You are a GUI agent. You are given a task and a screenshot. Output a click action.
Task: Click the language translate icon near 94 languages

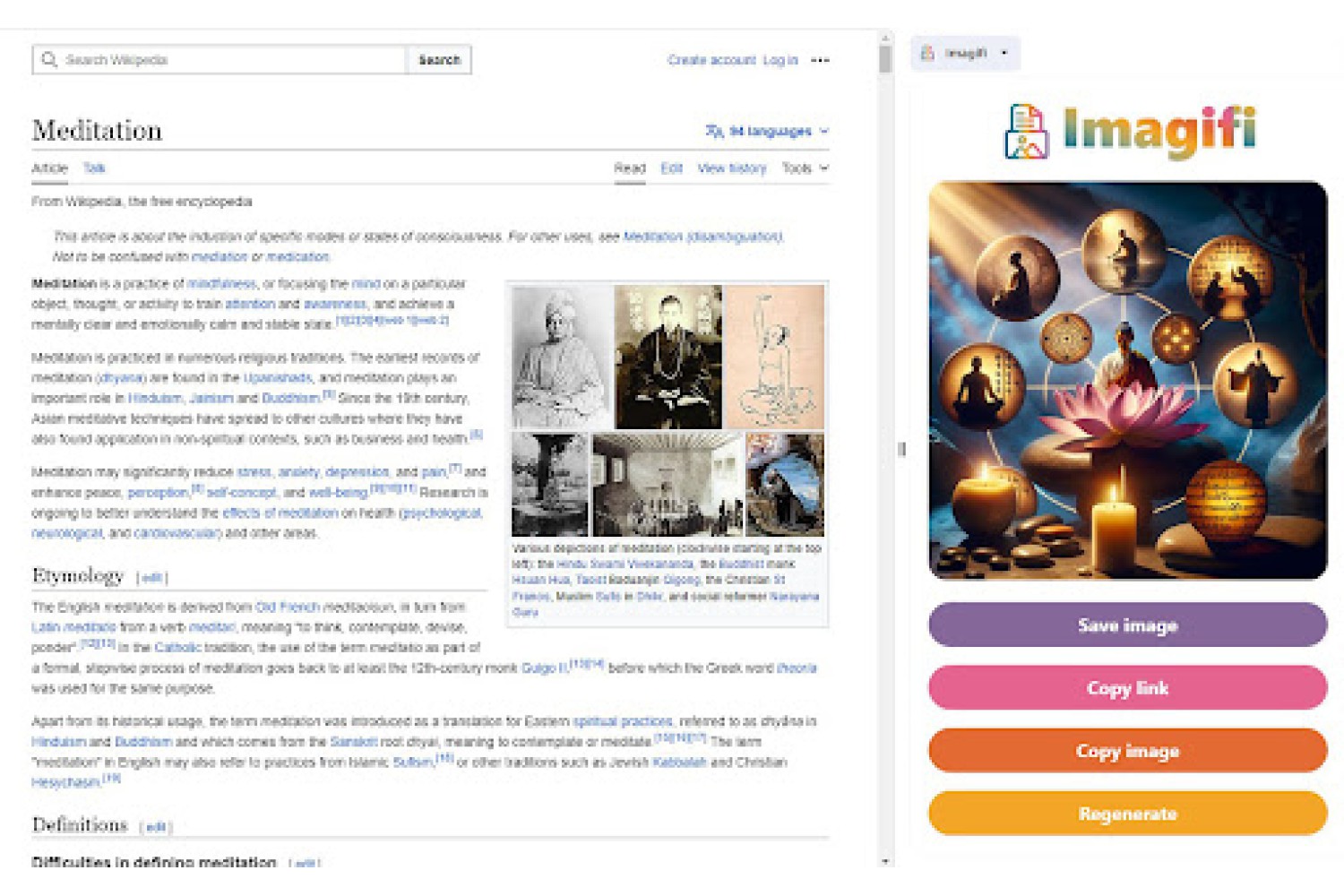click(714, 131)
